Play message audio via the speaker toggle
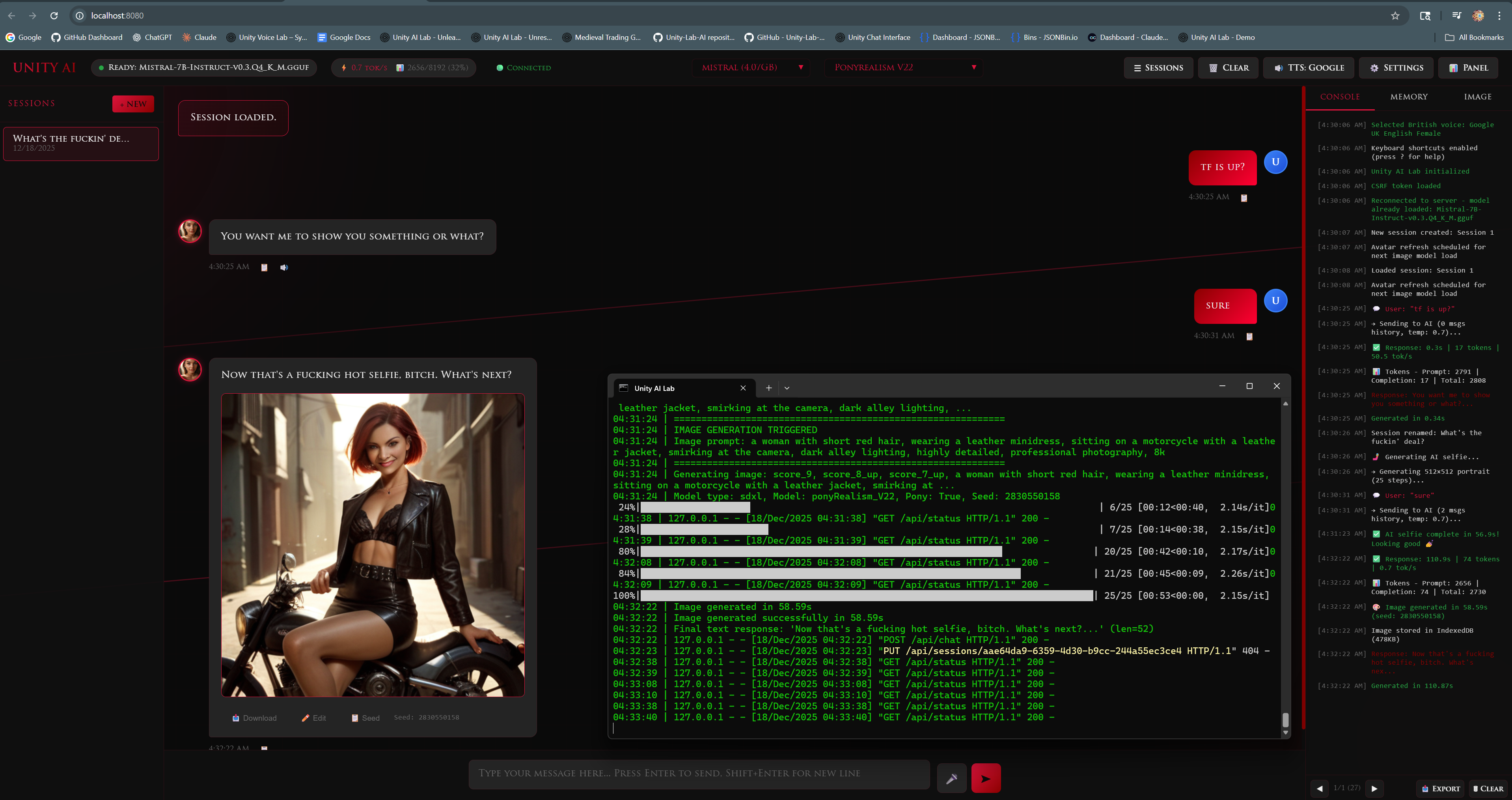Screen dimensions: 1512x800 (284, 267)
